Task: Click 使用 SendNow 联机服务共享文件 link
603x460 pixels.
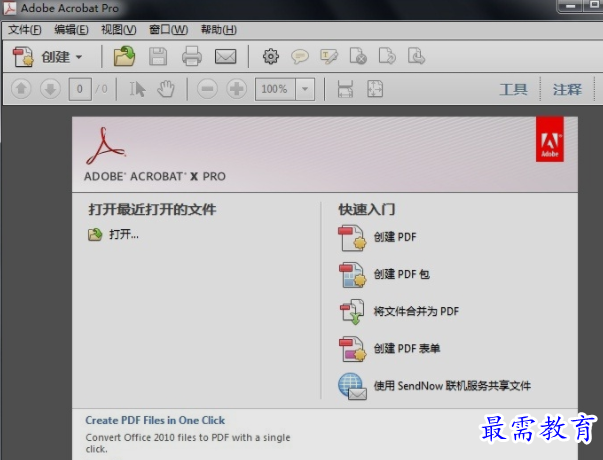Action: click(x=452, y=386)
